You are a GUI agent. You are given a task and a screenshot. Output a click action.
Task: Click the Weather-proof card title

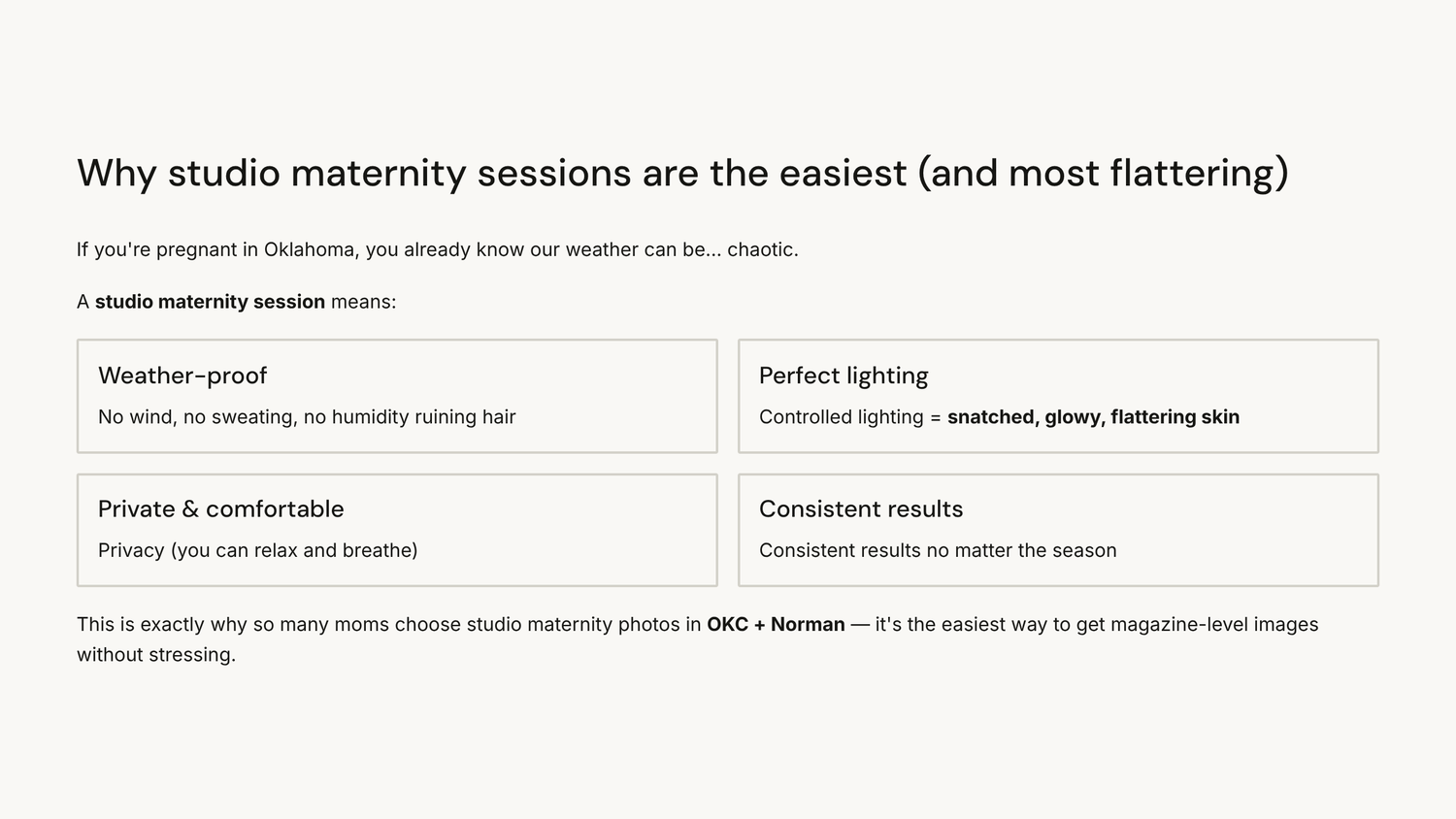click(x=182, y=376)
